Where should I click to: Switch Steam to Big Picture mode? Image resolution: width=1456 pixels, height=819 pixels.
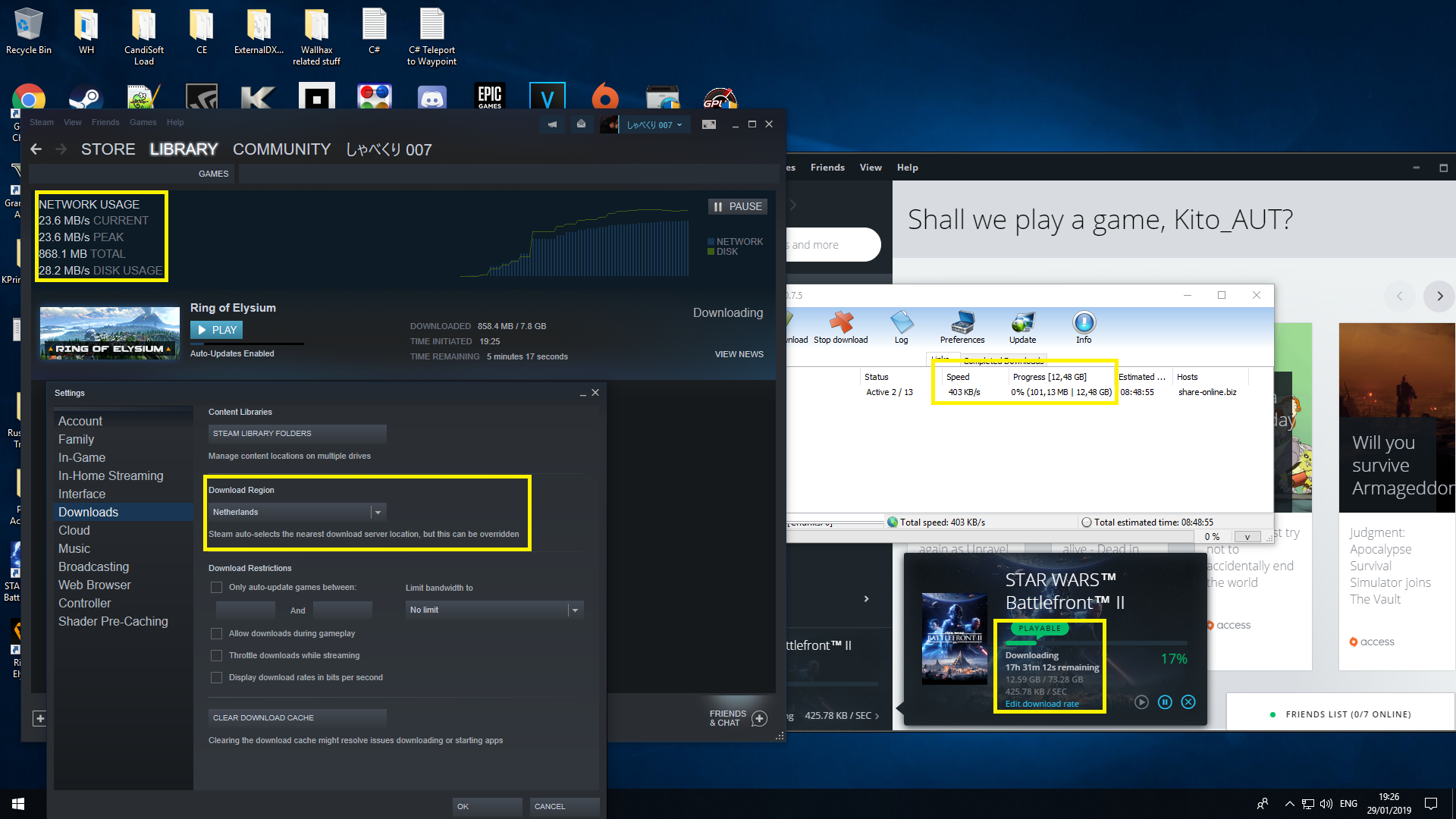coord(709,124)
